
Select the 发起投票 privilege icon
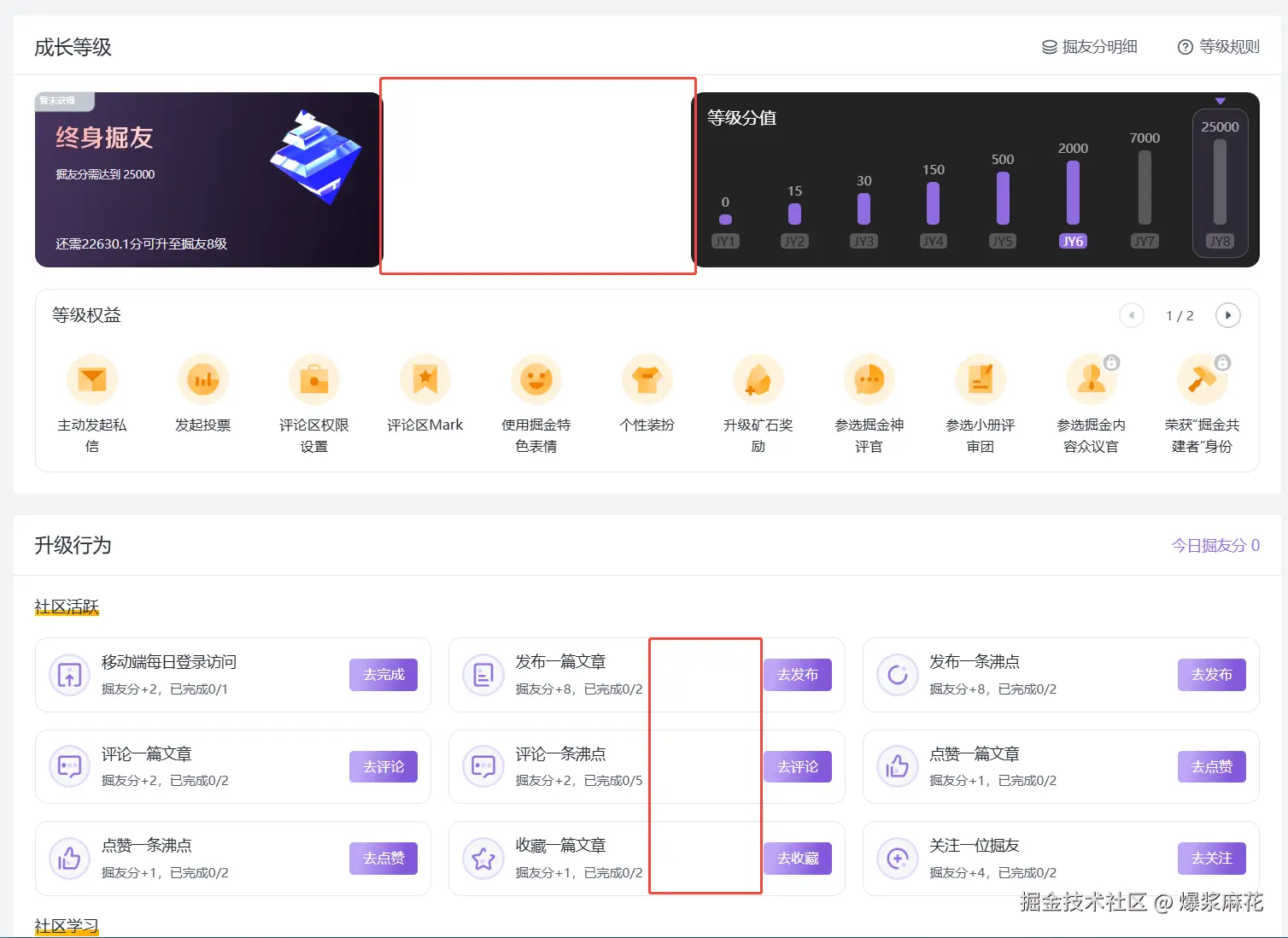203,378
